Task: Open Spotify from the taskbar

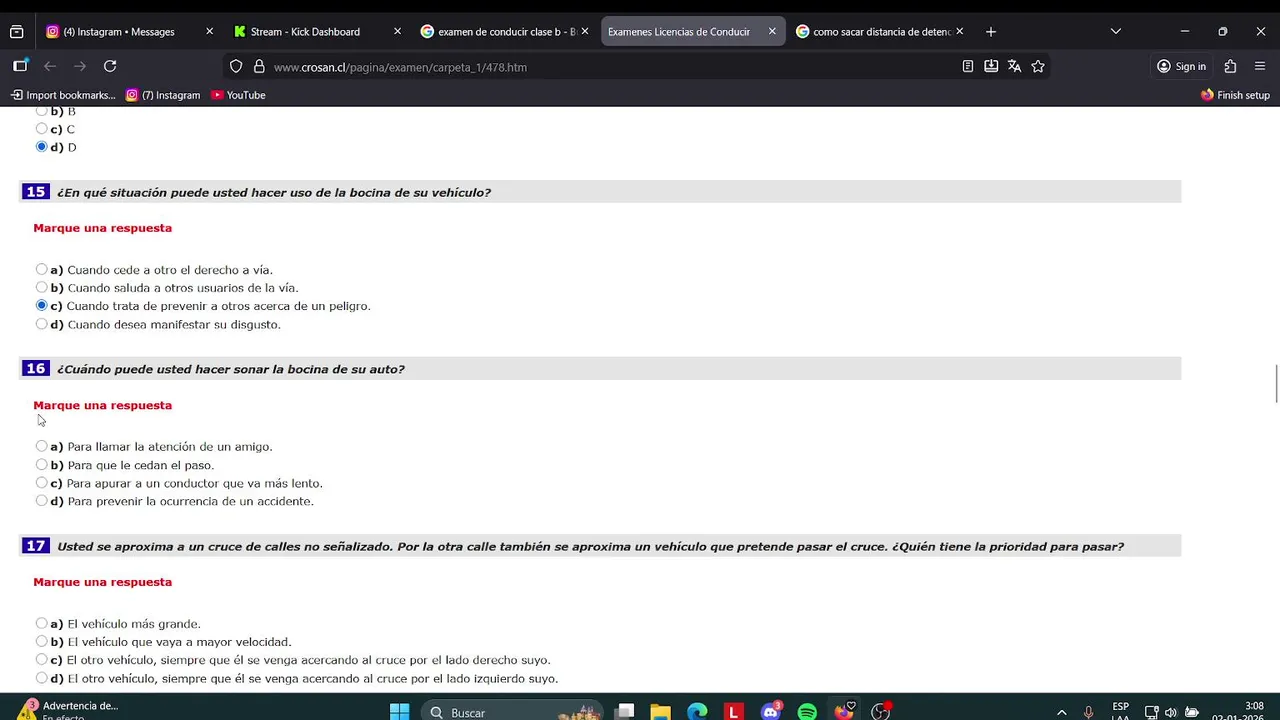Action: tap(807, 712)
